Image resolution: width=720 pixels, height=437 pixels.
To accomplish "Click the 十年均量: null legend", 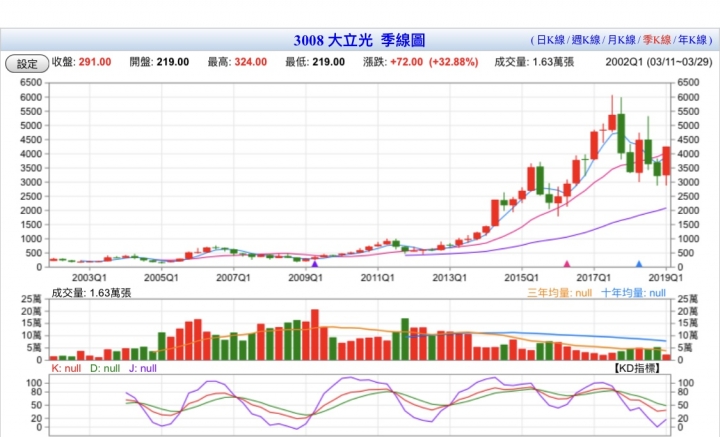I will (633, 293).
